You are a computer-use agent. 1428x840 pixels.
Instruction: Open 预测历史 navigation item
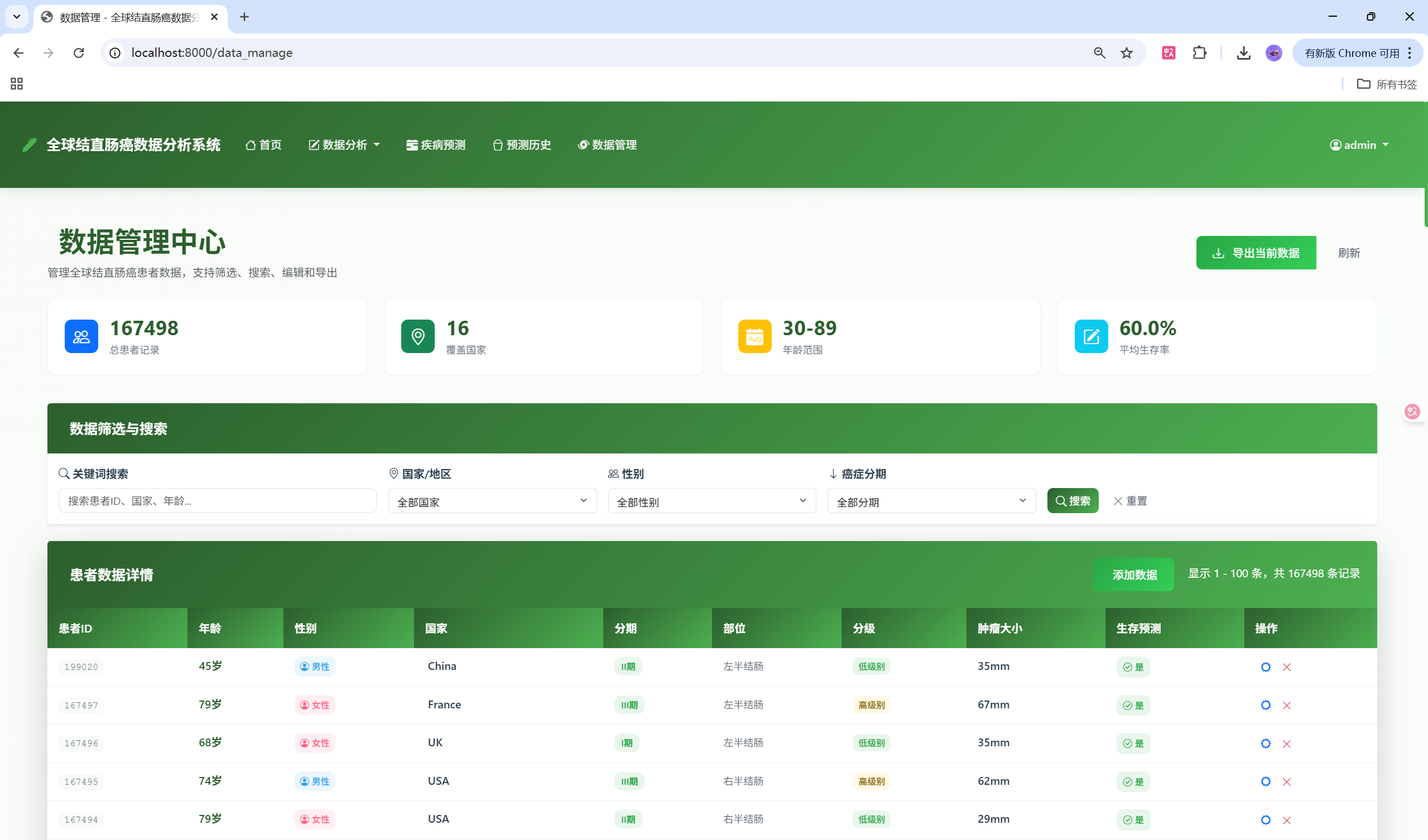[x=521, y=145]
